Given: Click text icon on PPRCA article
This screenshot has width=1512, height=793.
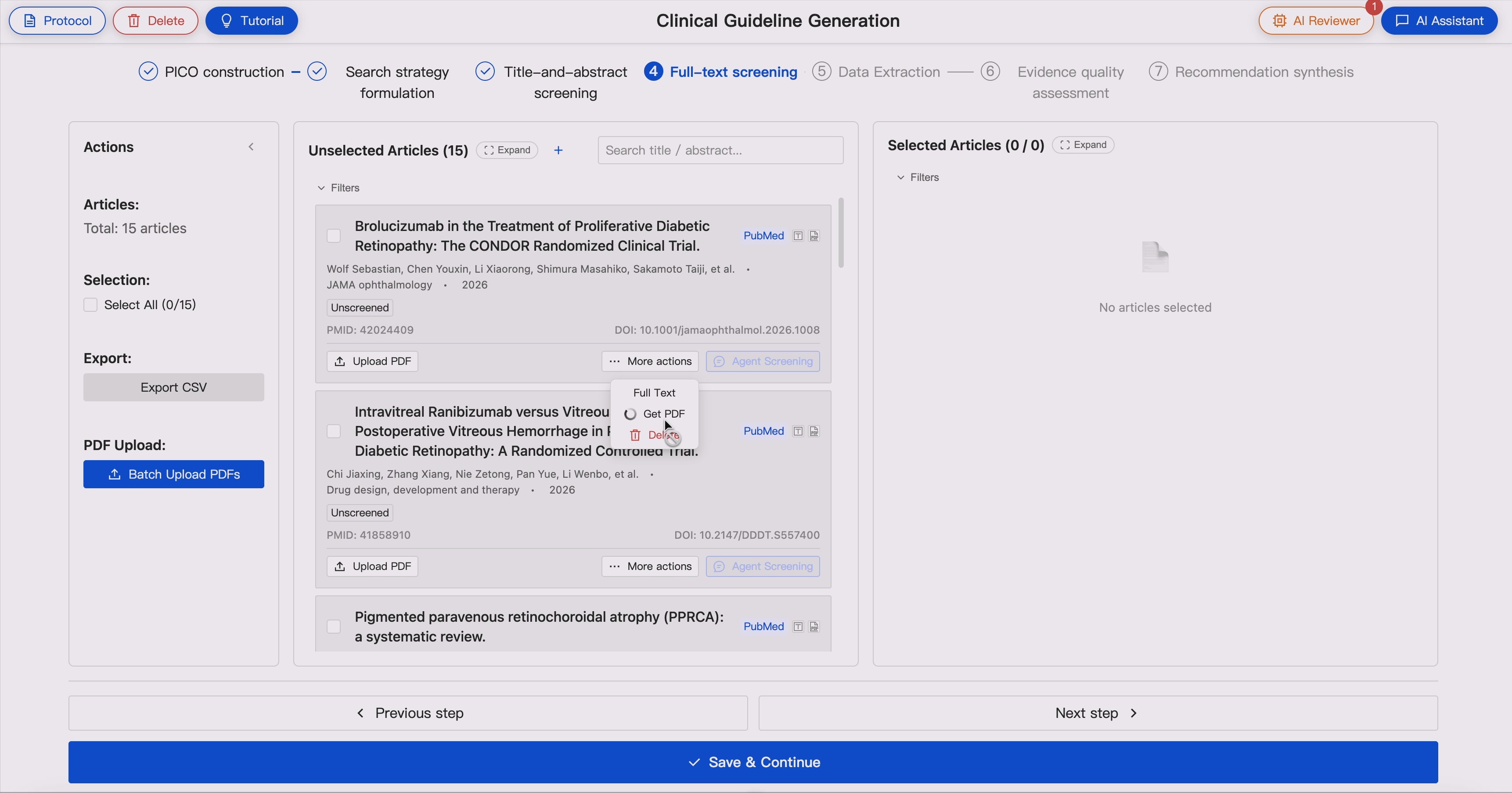Looking at the screenshot, I should click(798, 627).
